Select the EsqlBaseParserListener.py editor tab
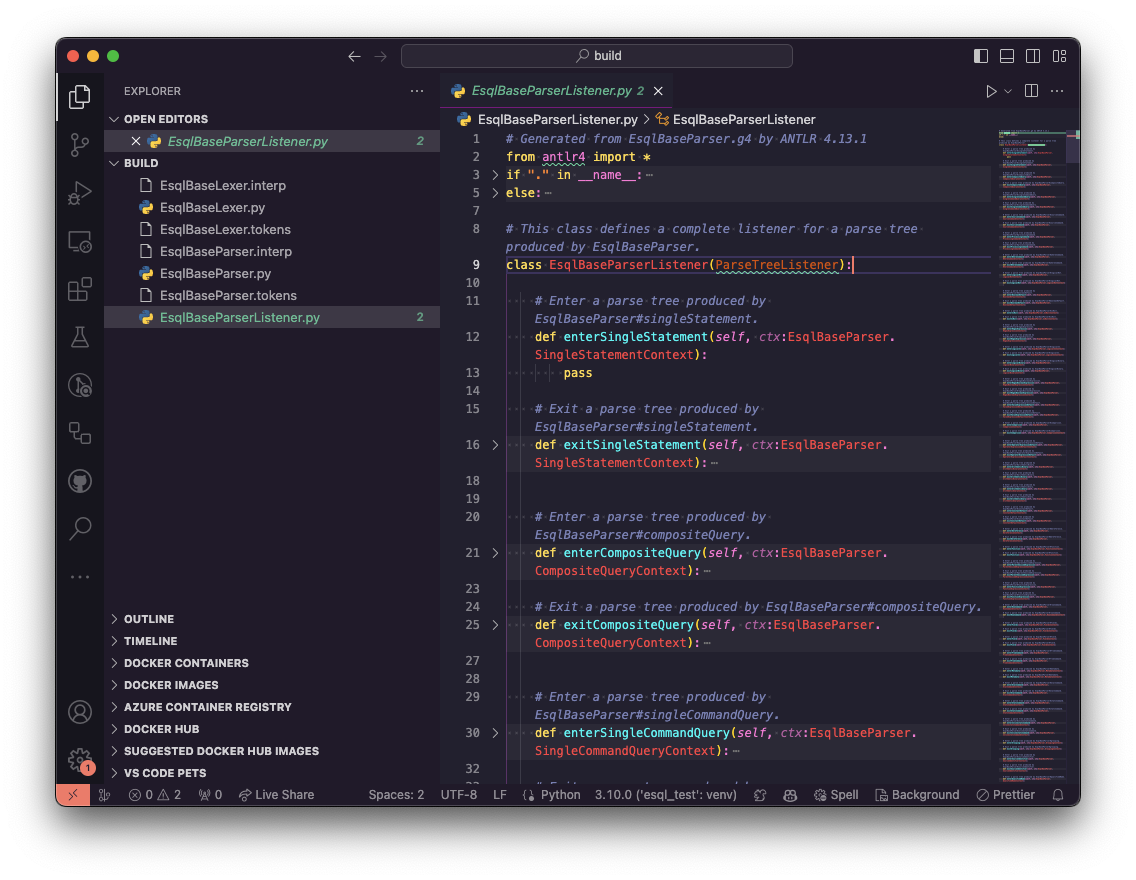The width and height of the screenshot is (1136, 880). click(551, 91)
